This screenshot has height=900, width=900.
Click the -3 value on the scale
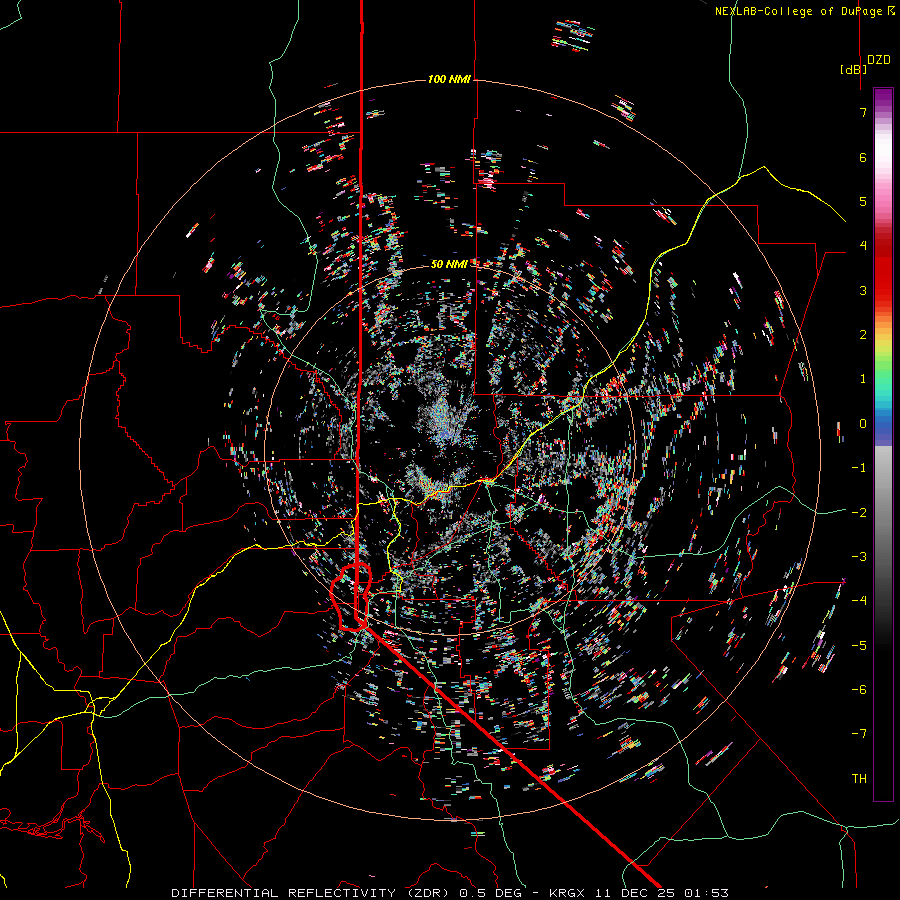pos(859,557)
